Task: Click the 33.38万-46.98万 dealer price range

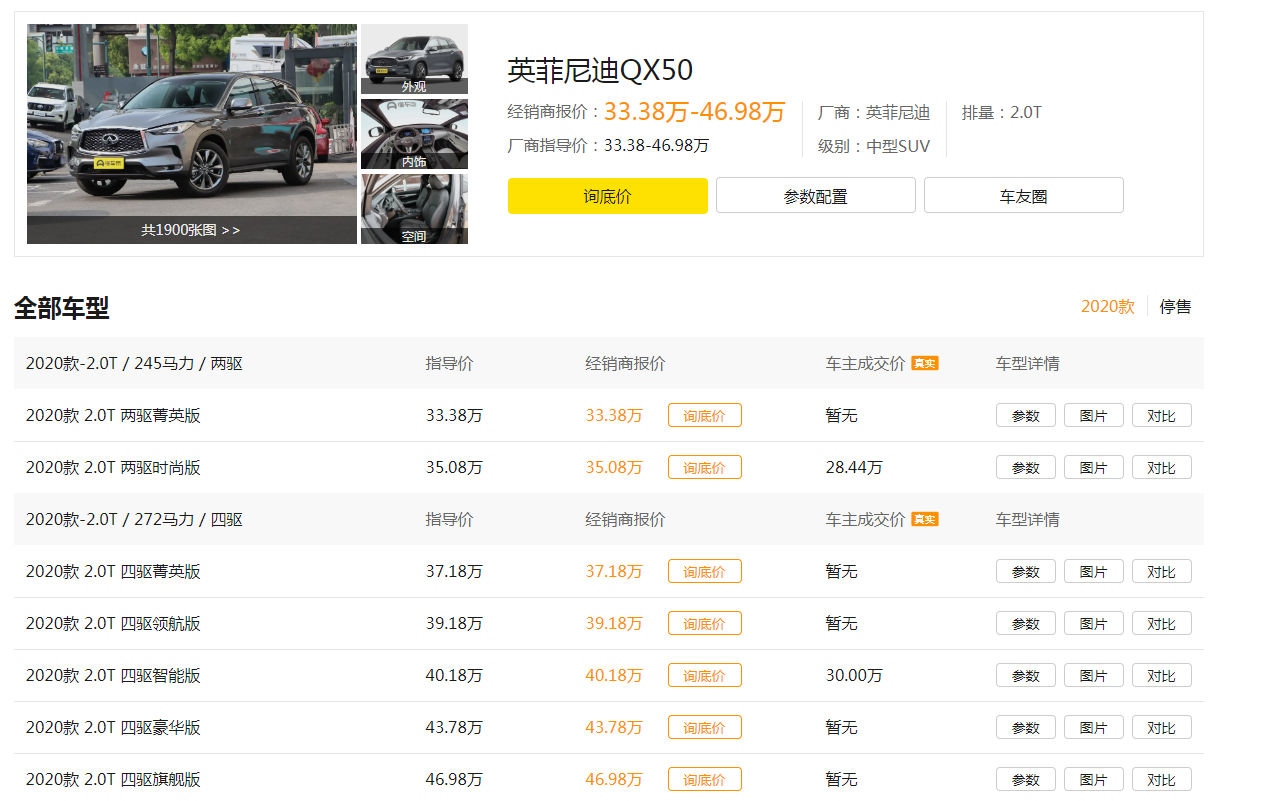Action: [695, 112]
